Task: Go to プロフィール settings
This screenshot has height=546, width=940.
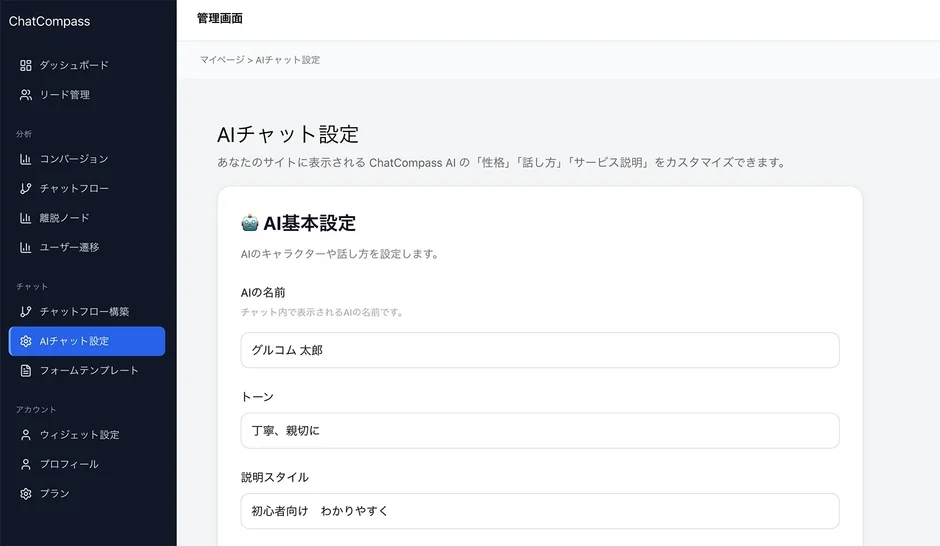Action: pos(87,464)
